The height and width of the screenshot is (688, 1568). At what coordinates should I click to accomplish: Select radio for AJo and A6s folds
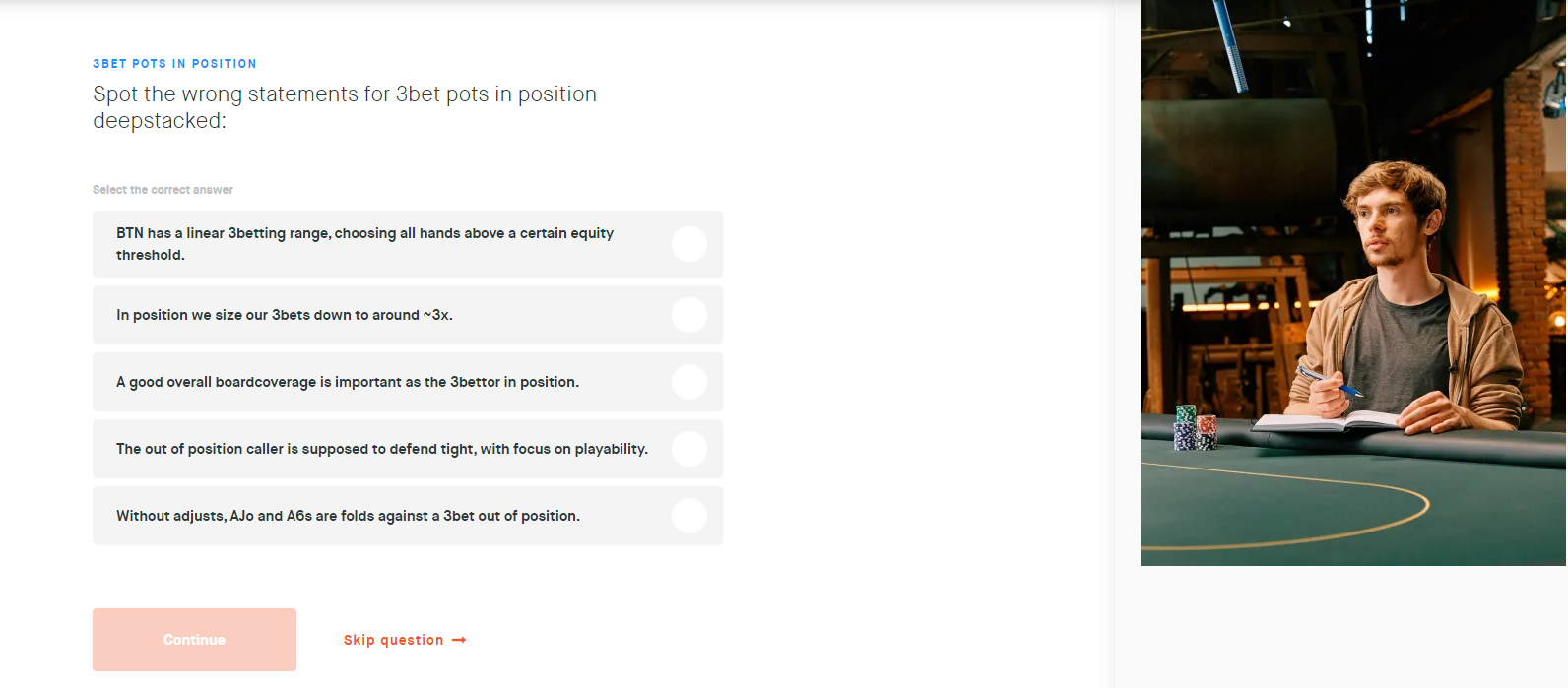[x=689, y=516]
